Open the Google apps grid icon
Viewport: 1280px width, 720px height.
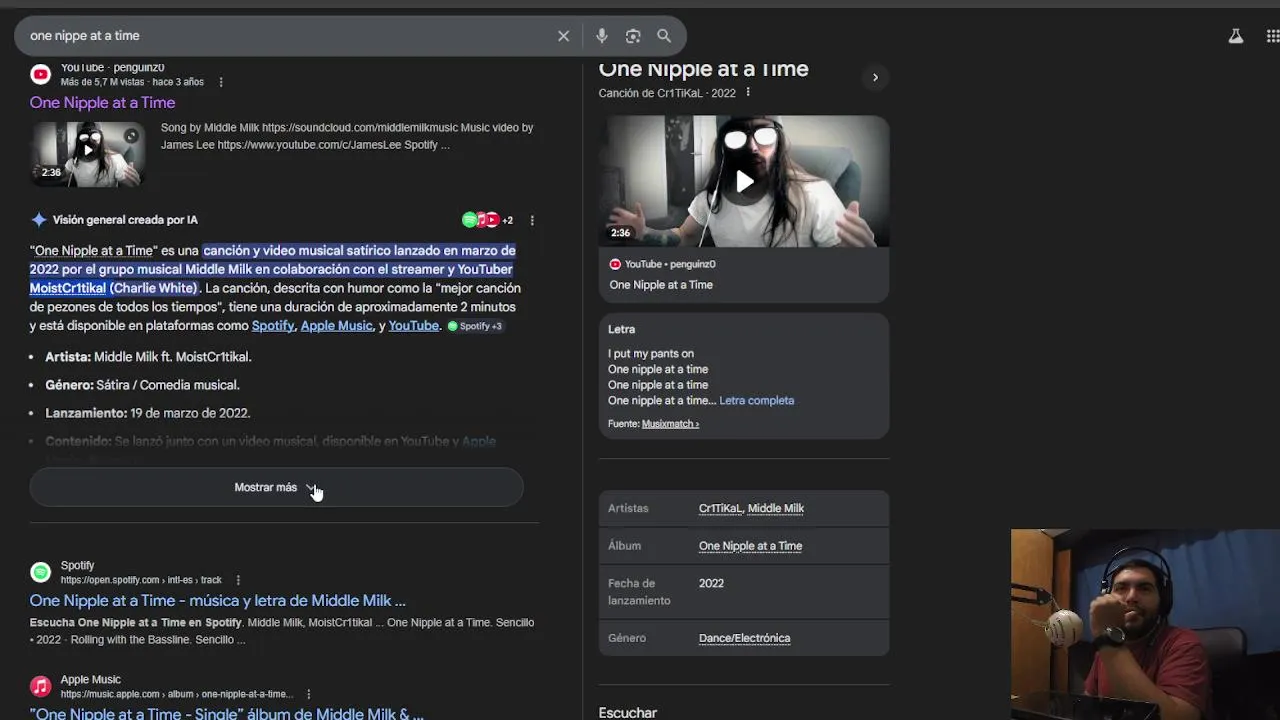click(x=1273, y=36)
